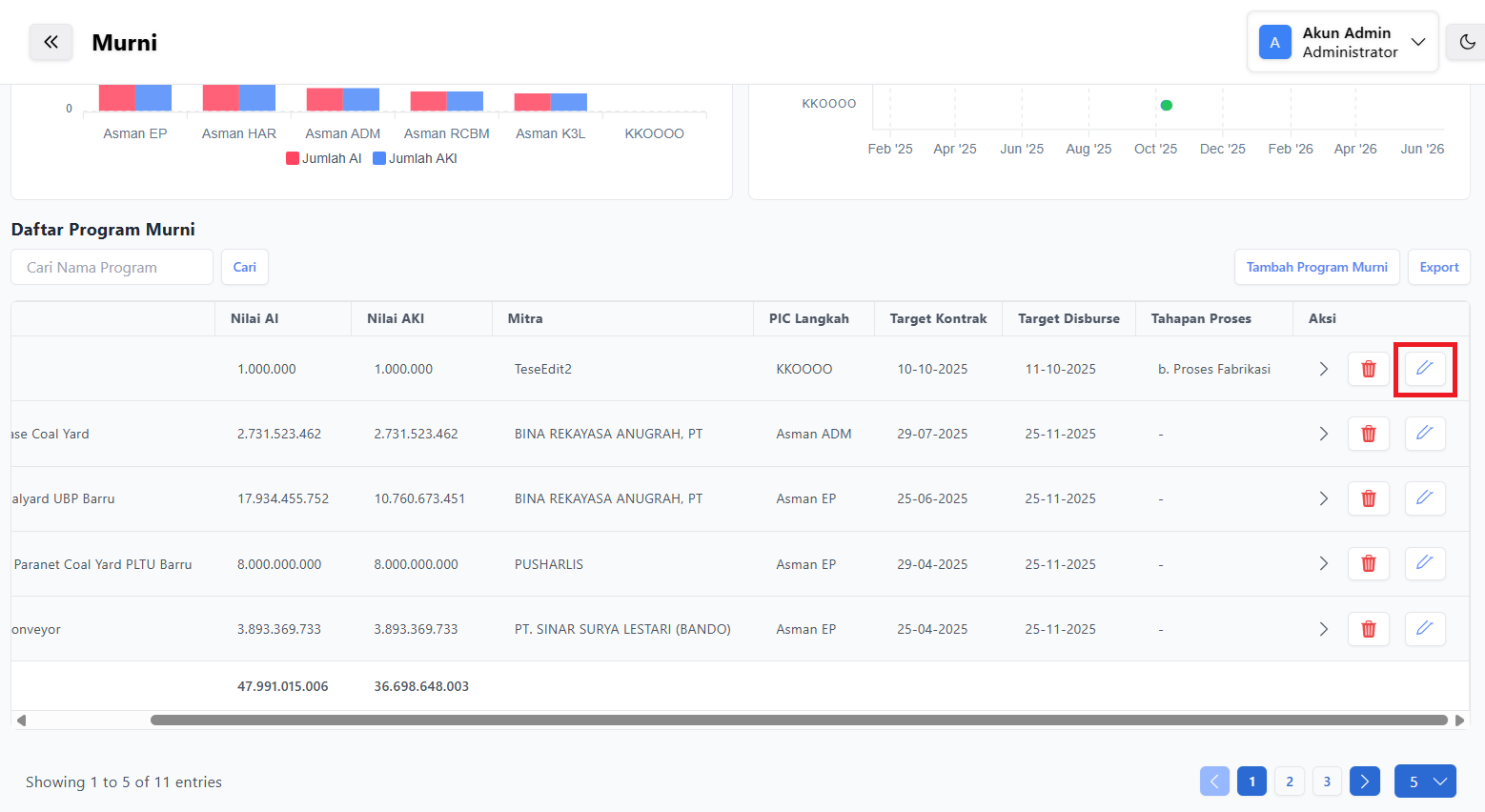This screenshot has width=1485, height=812.
Task: Edit the 17.934.455.752 value row
Action: [x=1425, y=498]
